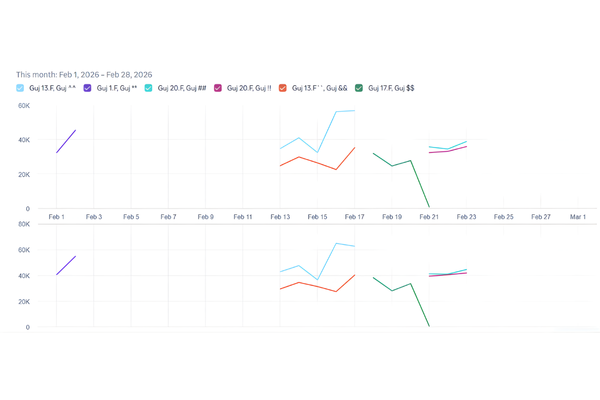Select the green line in the lower chart
The image size is (600, 400).
[x=392, y=290]
